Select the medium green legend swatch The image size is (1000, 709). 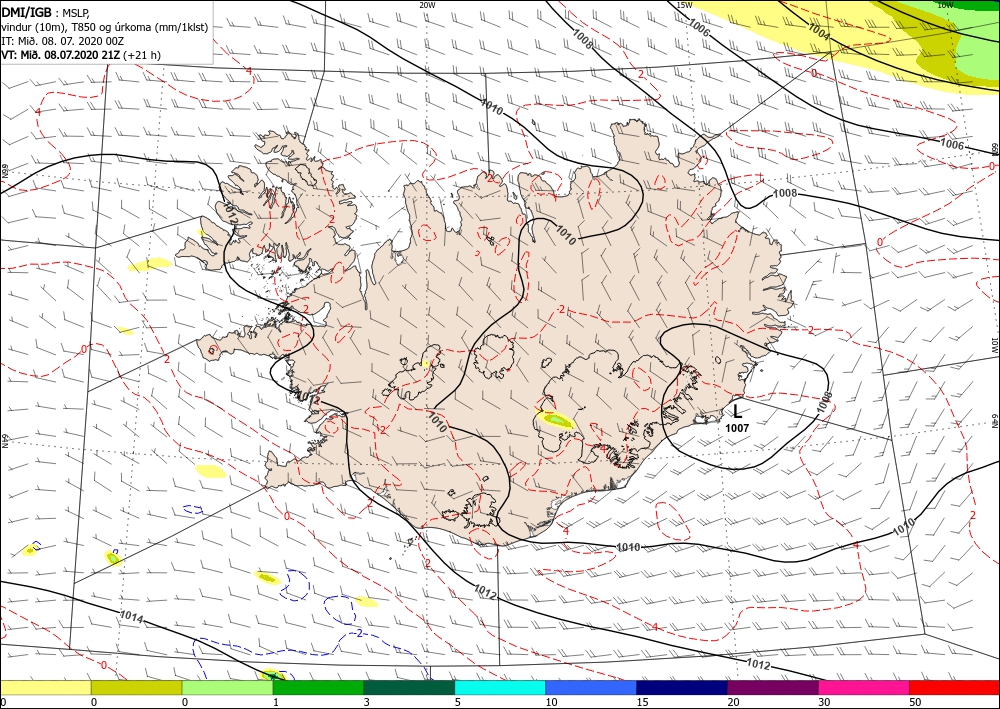coord(318,687)
